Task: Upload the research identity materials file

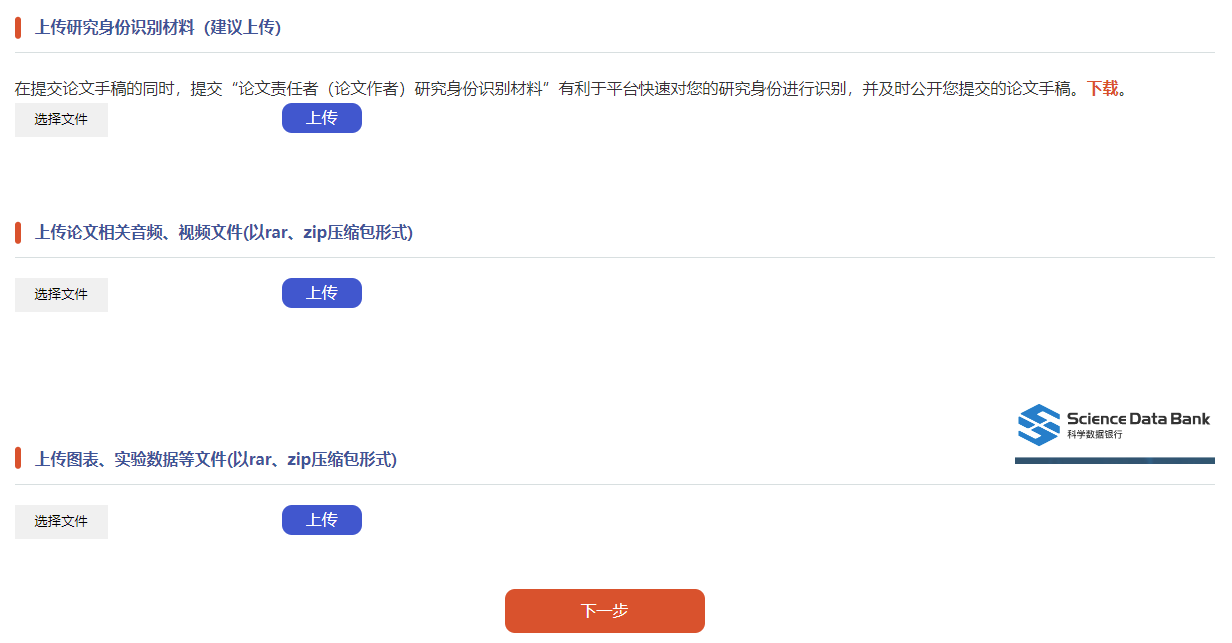Action: pyautogui.click(x=321, y=118)
